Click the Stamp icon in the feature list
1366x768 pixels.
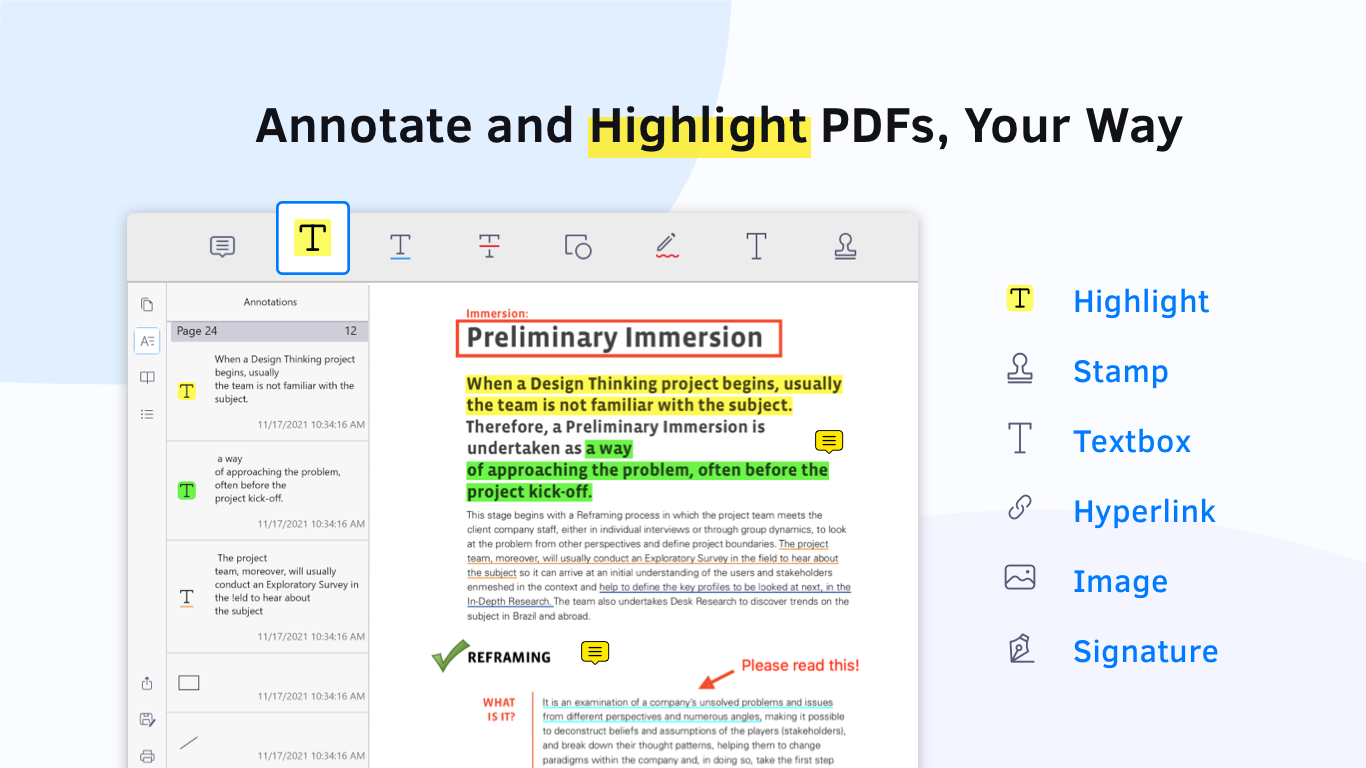click(x=1019, y=369)
